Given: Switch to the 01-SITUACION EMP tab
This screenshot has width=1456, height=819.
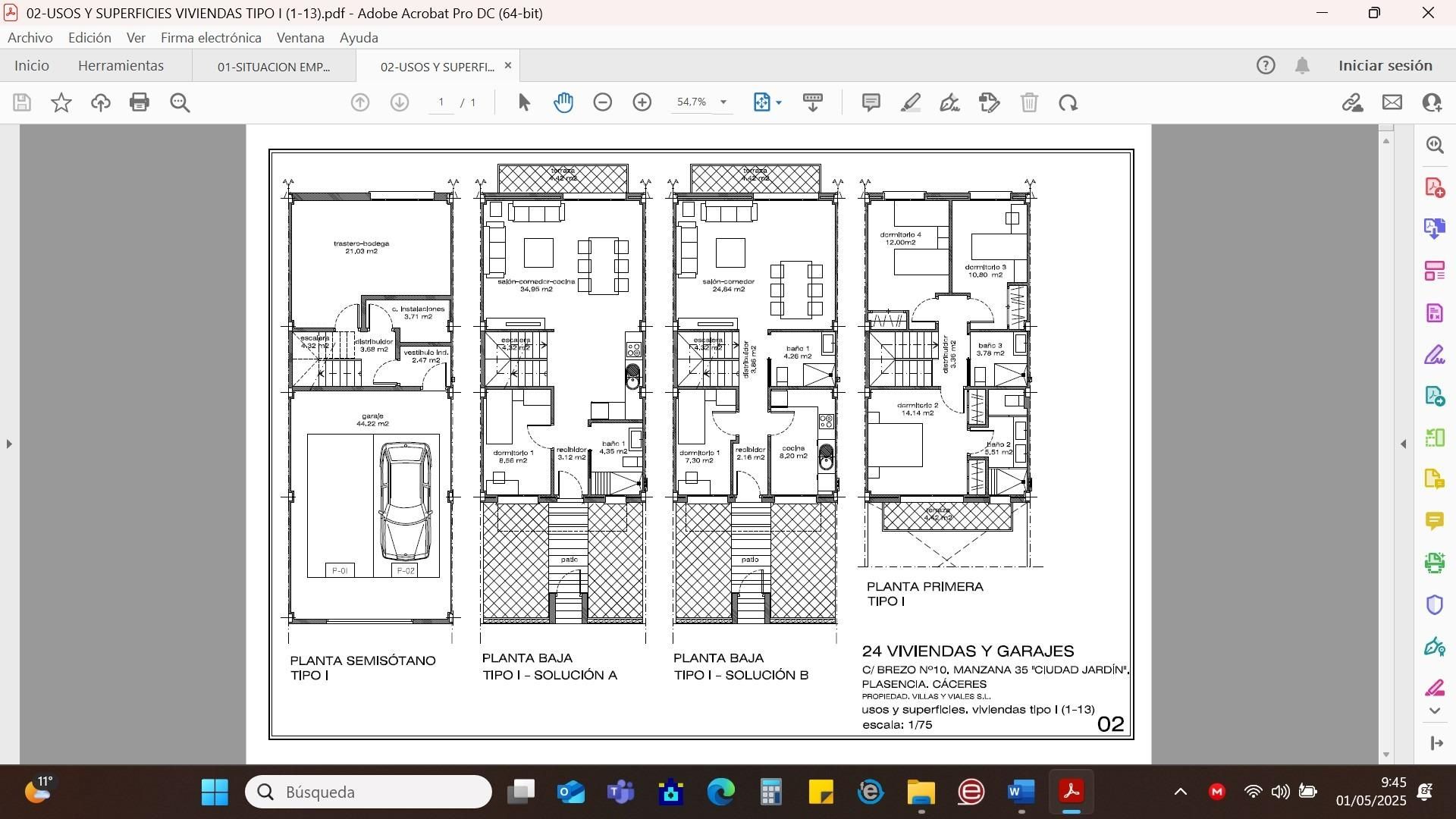Looking at the screenshot, I should tap(273, 67).
